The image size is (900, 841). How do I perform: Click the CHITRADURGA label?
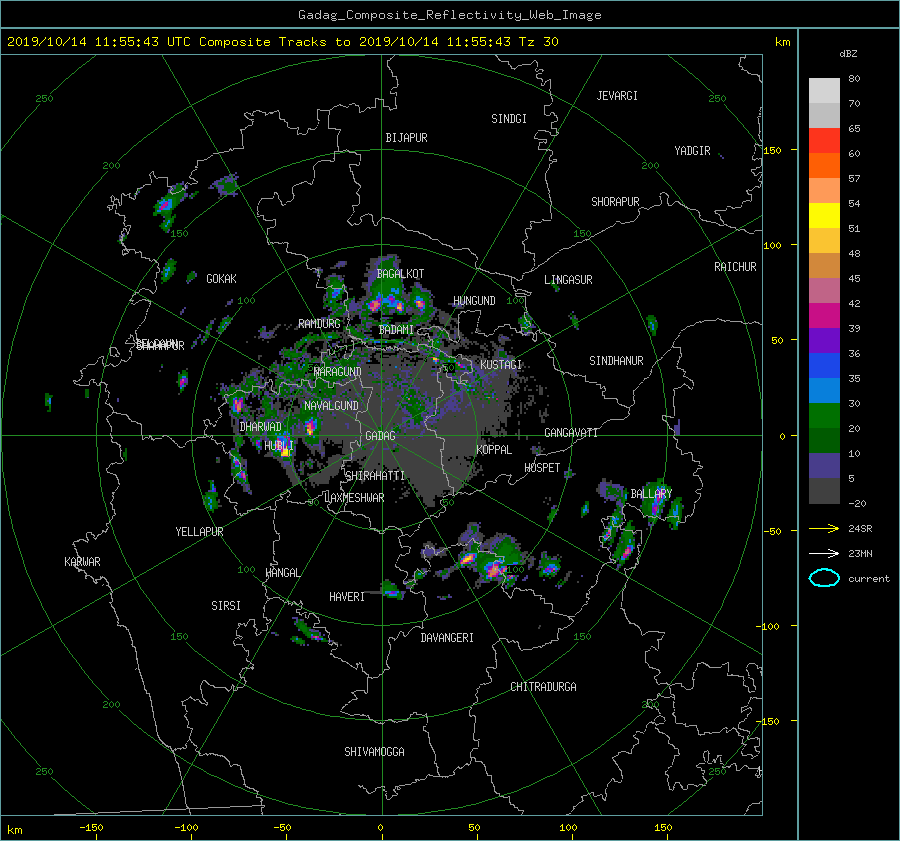[x=543, y=687]
